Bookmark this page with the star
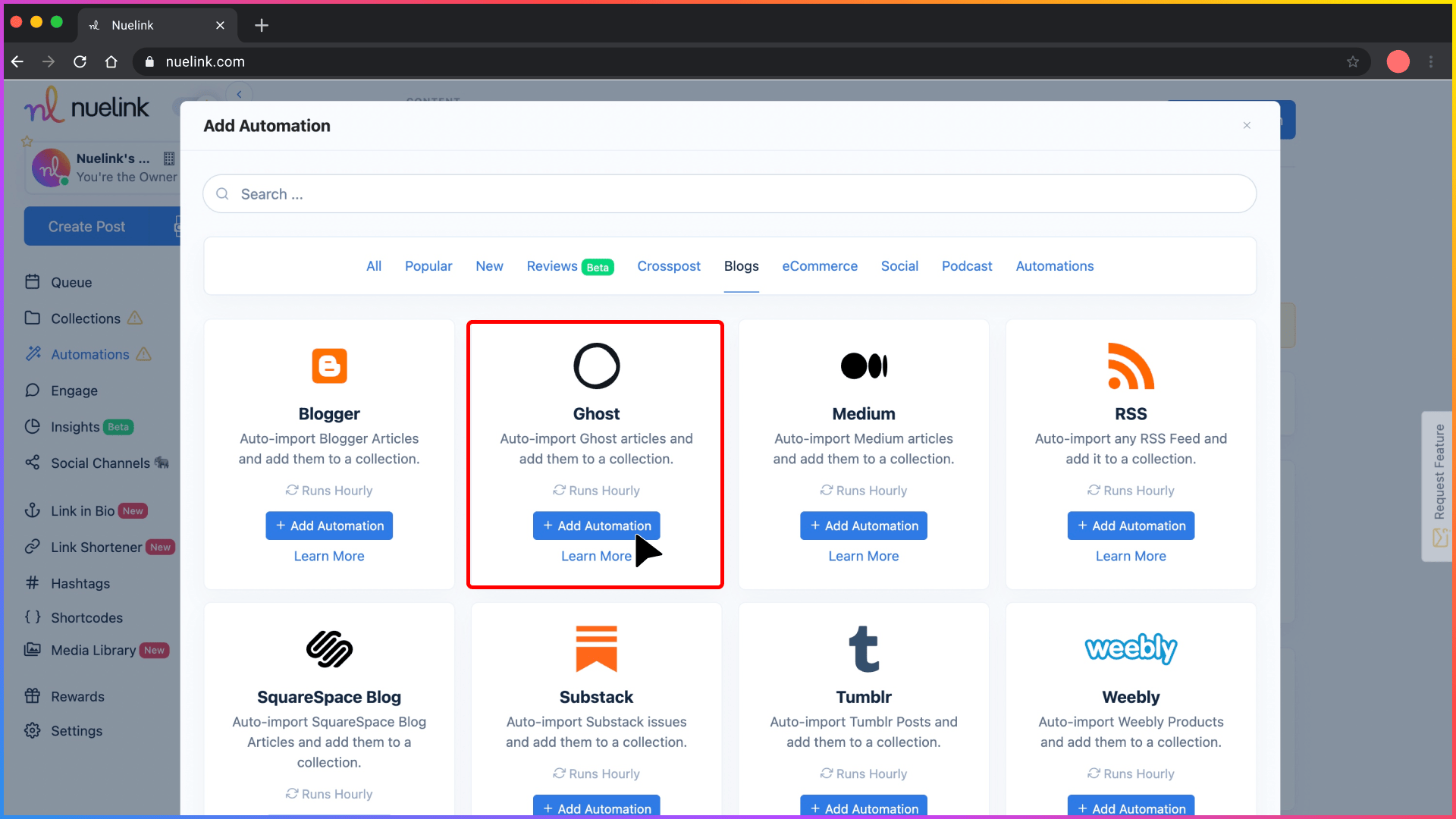1456x819 pixels. (1353, 62)
